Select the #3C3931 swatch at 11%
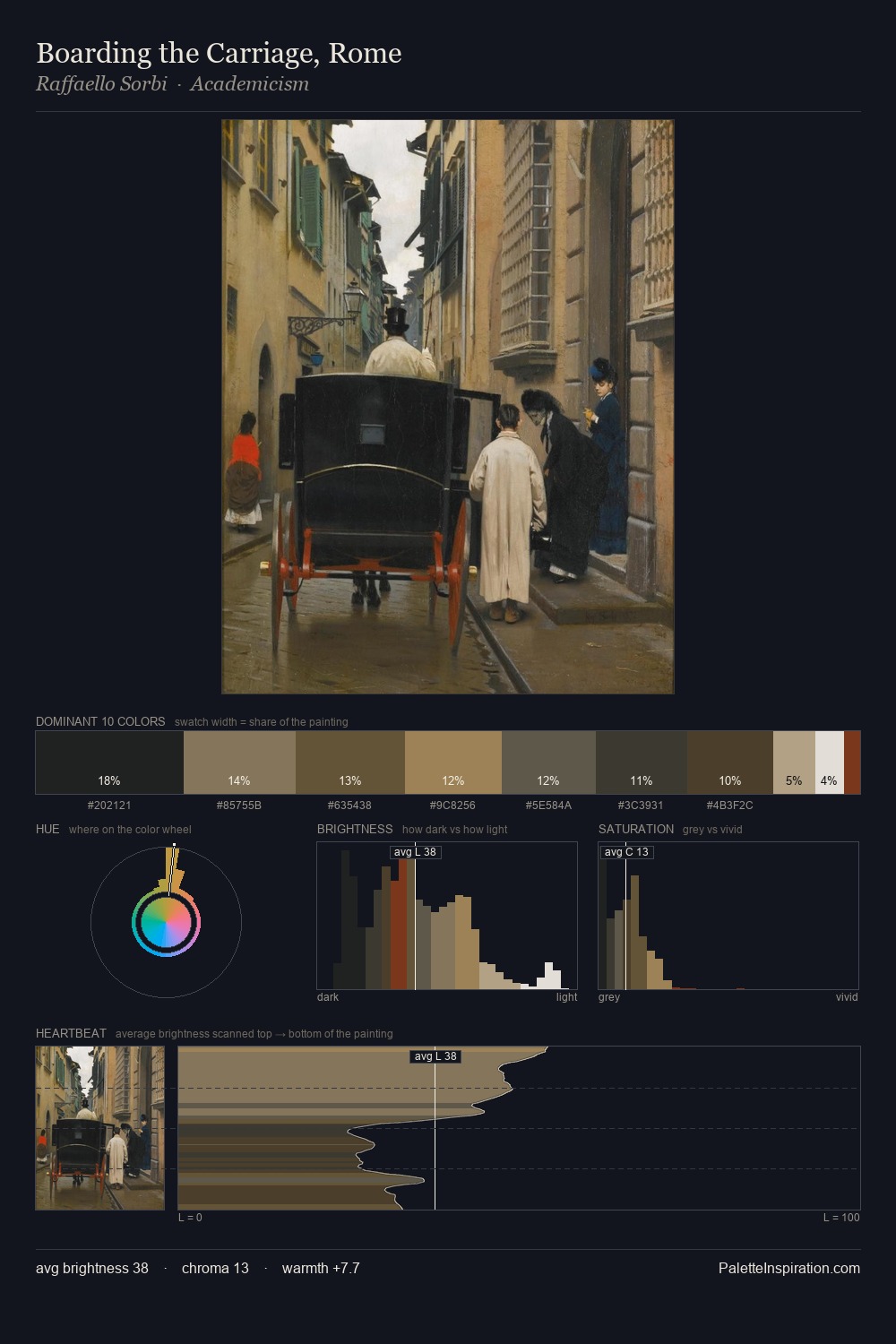This screenshot has width=896, height=1344. 642,762
